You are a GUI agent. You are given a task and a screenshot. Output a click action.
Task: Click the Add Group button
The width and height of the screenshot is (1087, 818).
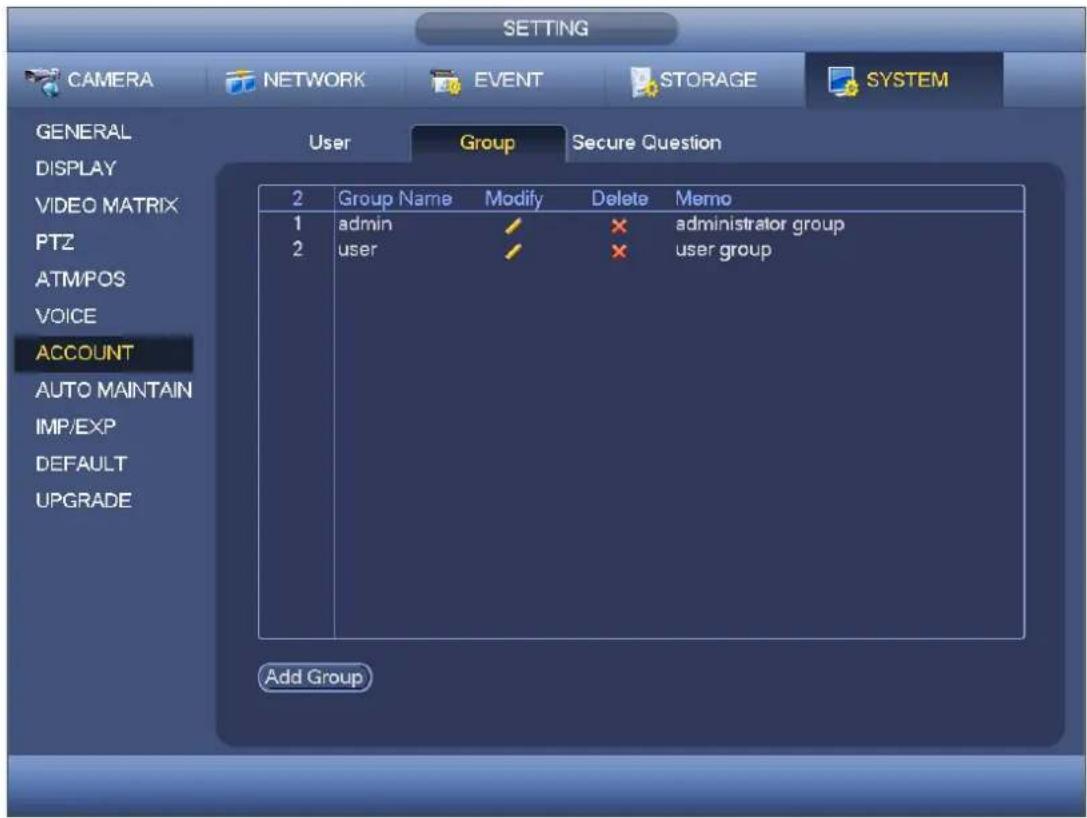(315, 677)
